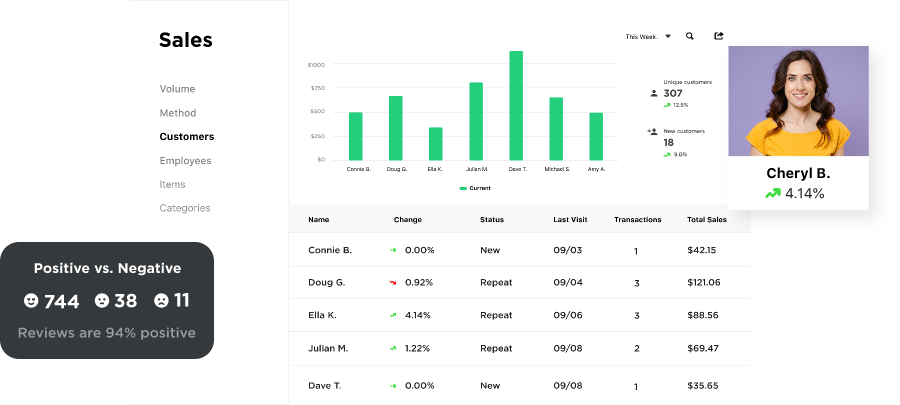Screen dimensions: 900x405
Task: Click the New customers add-person icon
Action: coord(653,131)
